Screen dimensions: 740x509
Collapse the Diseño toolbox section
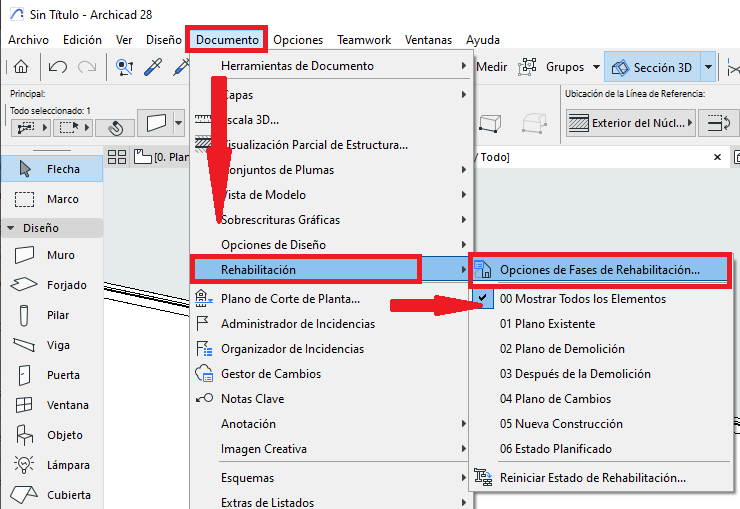[x=10, y=228]
